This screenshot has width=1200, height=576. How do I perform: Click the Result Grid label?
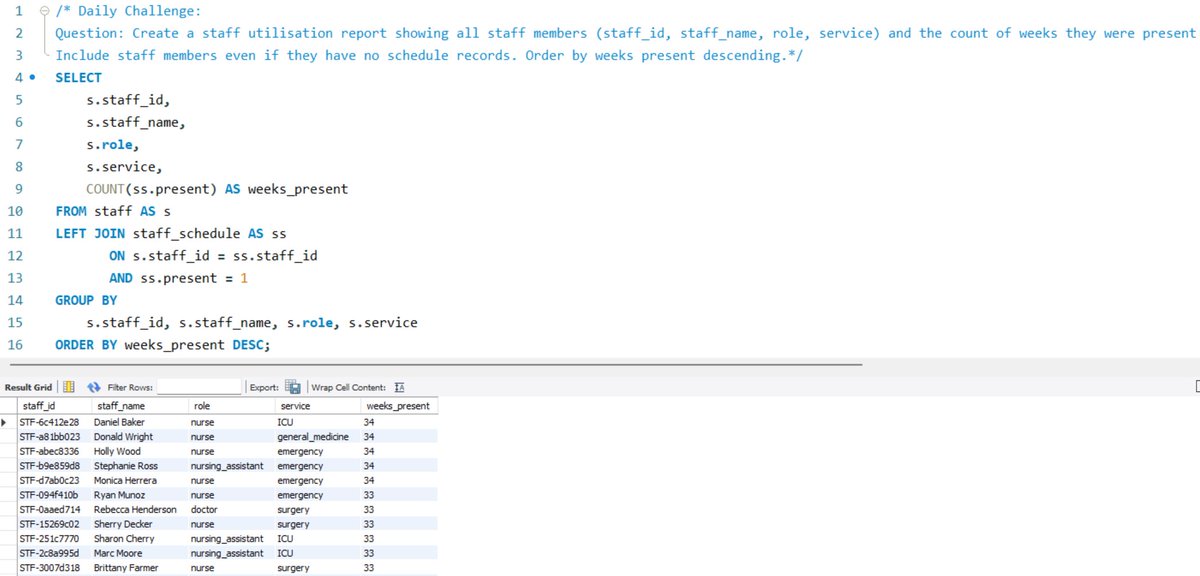29,387
